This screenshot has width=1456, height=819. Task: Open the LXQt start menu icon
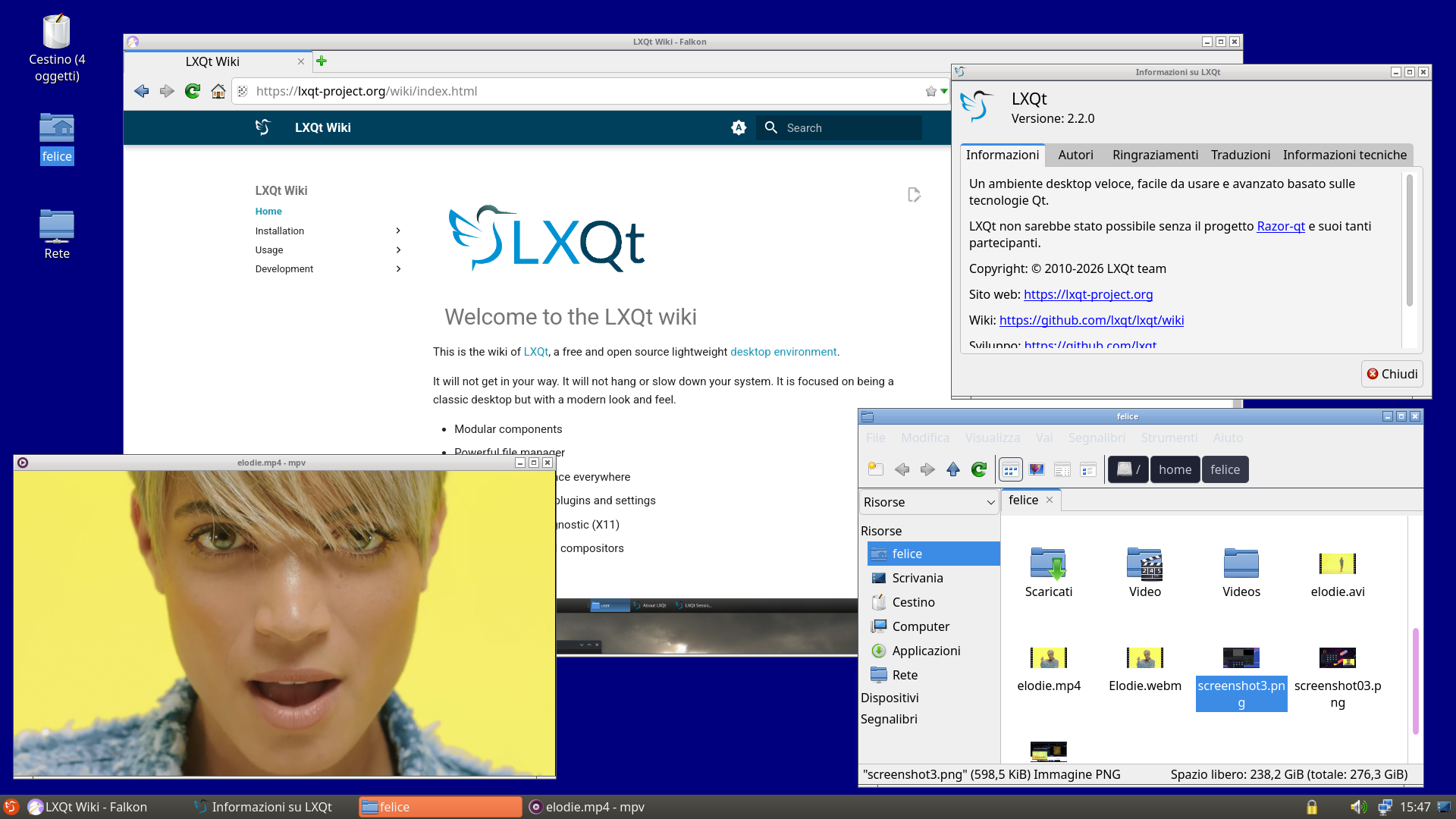coord(11,807)
